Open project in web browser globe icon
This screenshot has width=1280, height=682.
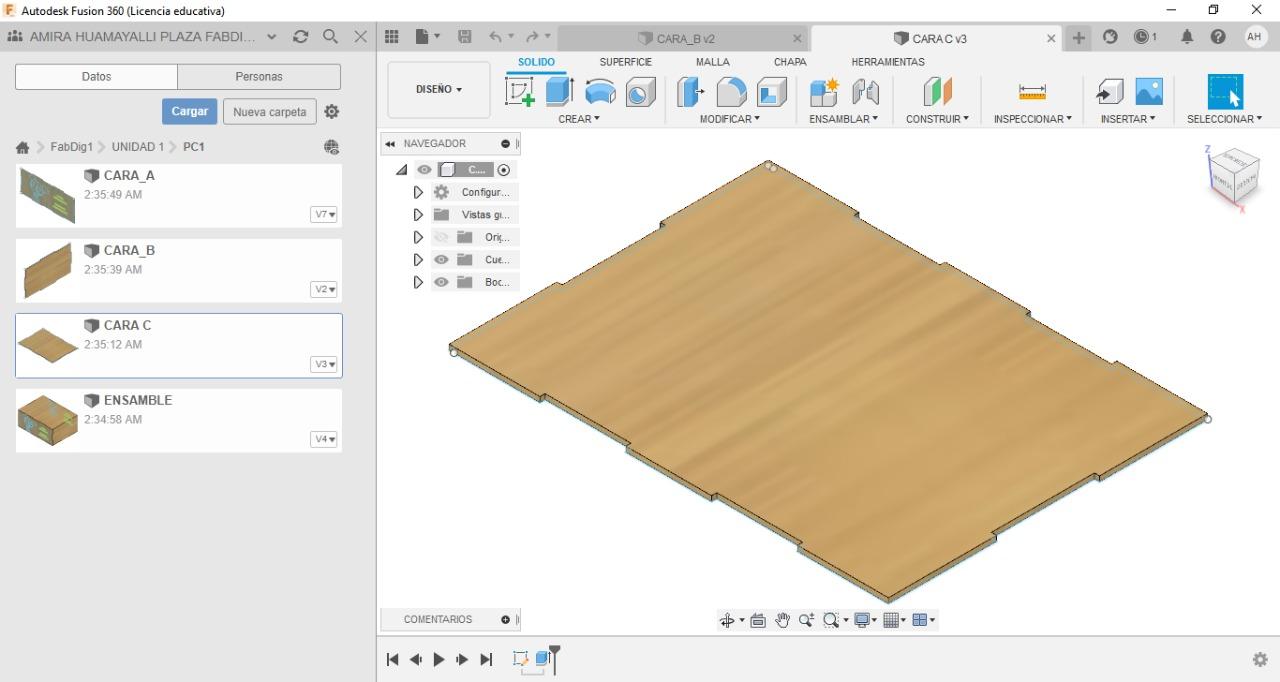point(332,147)
